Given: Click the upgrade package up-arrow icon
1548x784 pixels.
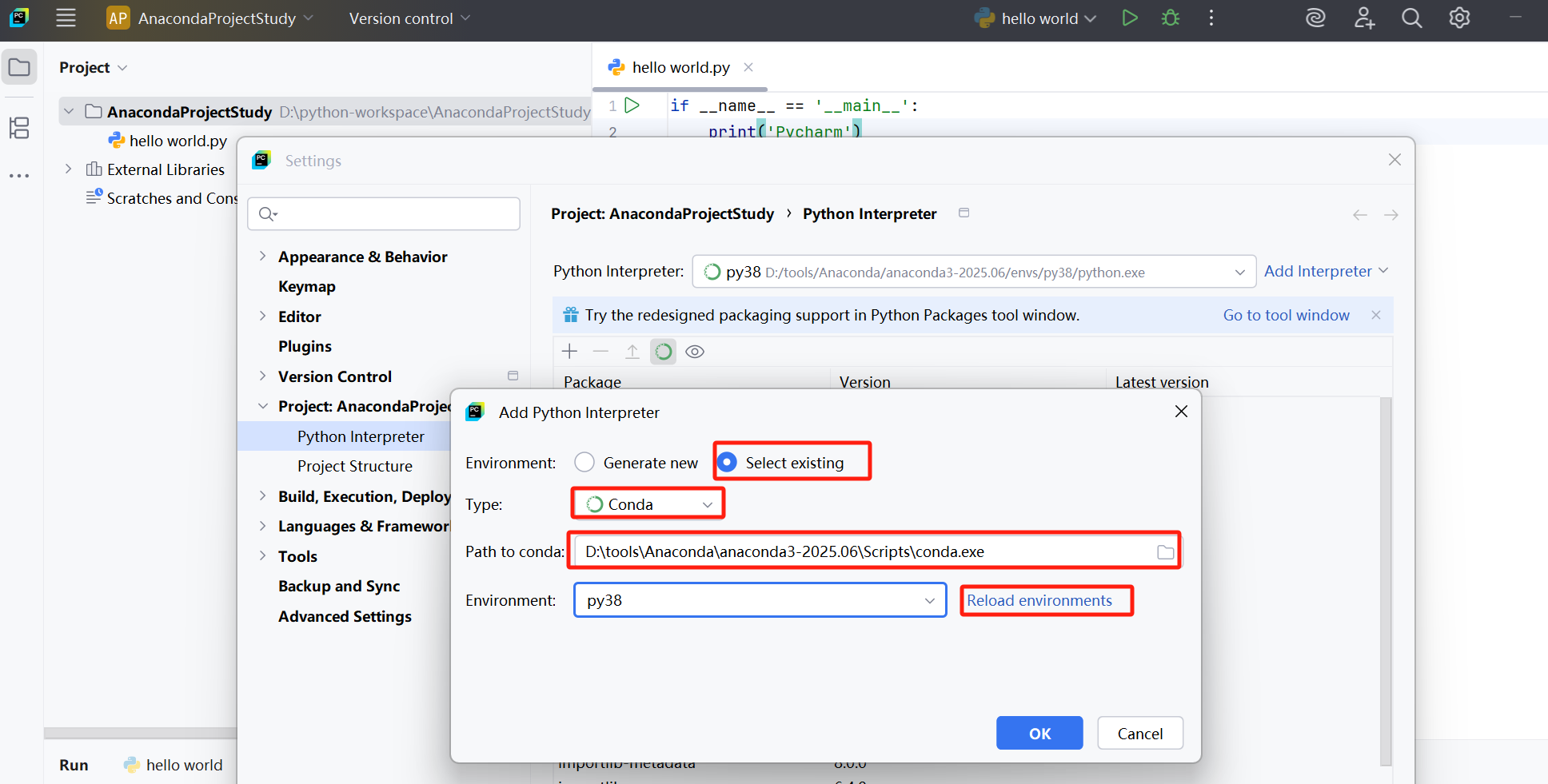Looking at the screenshot, I should click(x=632, y=352).
